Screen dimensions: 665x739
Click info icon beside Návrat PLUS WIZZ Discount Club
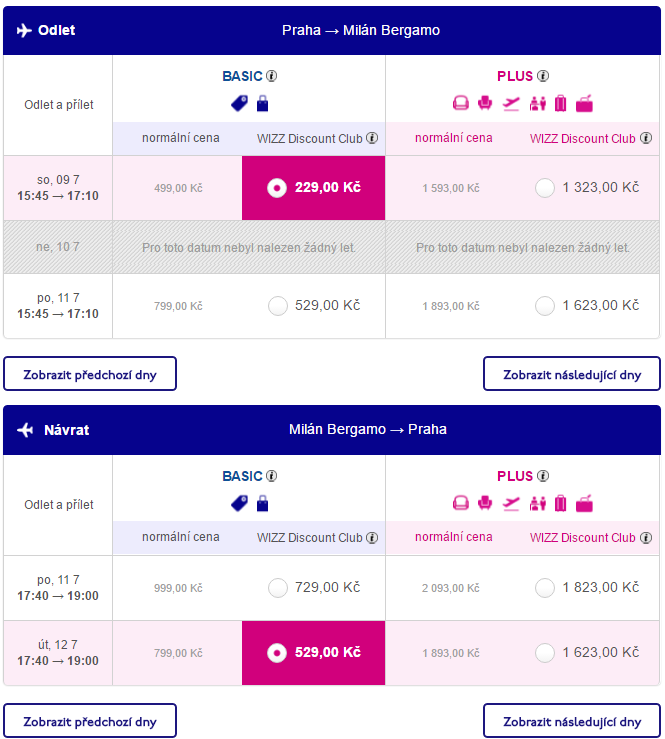[x=646, y=538]
